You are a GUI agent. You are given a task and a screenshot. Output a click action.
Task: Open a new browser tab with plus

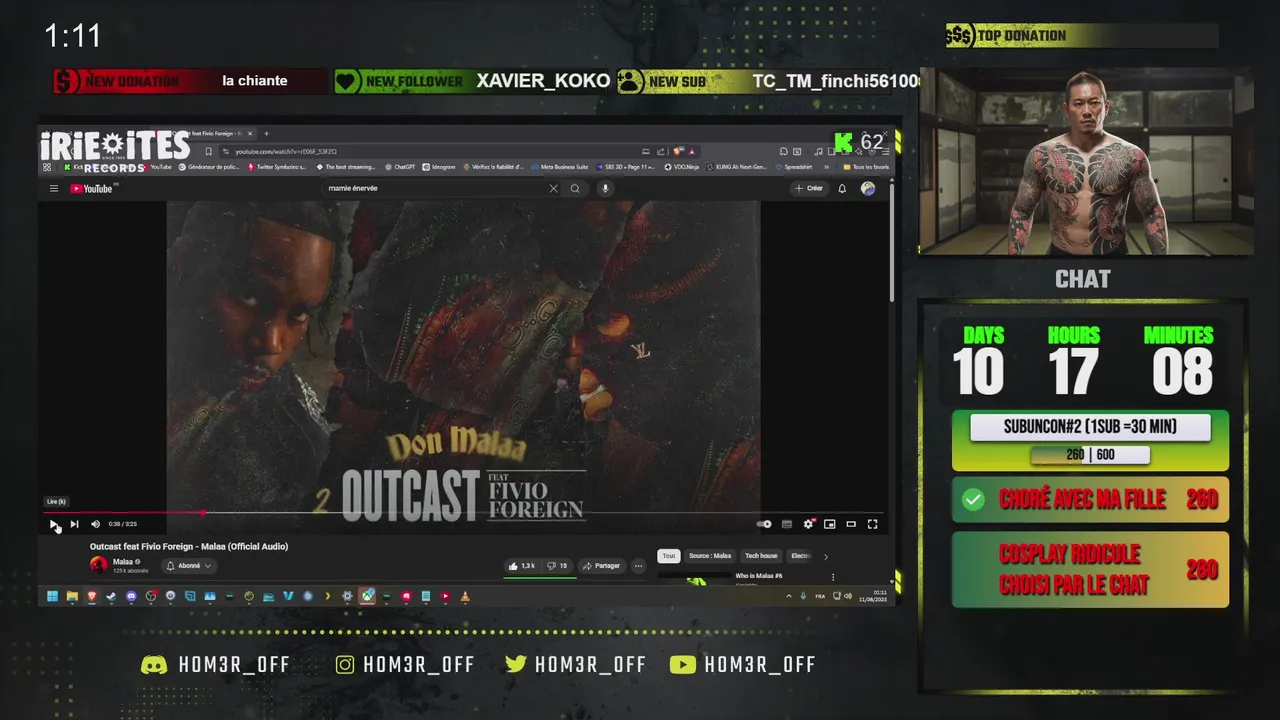tap(266, 133)
